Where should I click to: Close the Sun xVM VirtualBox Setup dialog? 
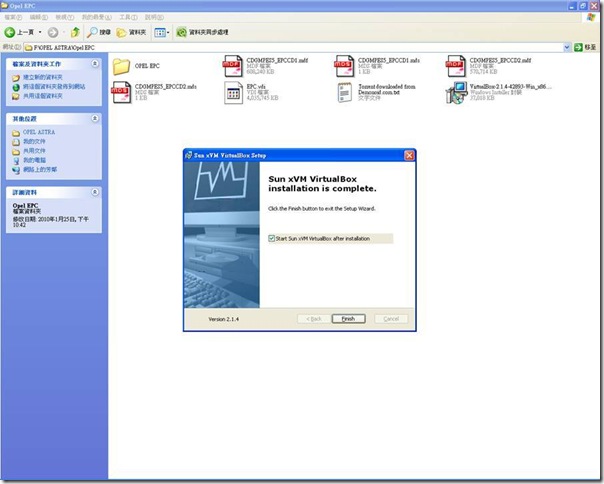pos(409,155)
